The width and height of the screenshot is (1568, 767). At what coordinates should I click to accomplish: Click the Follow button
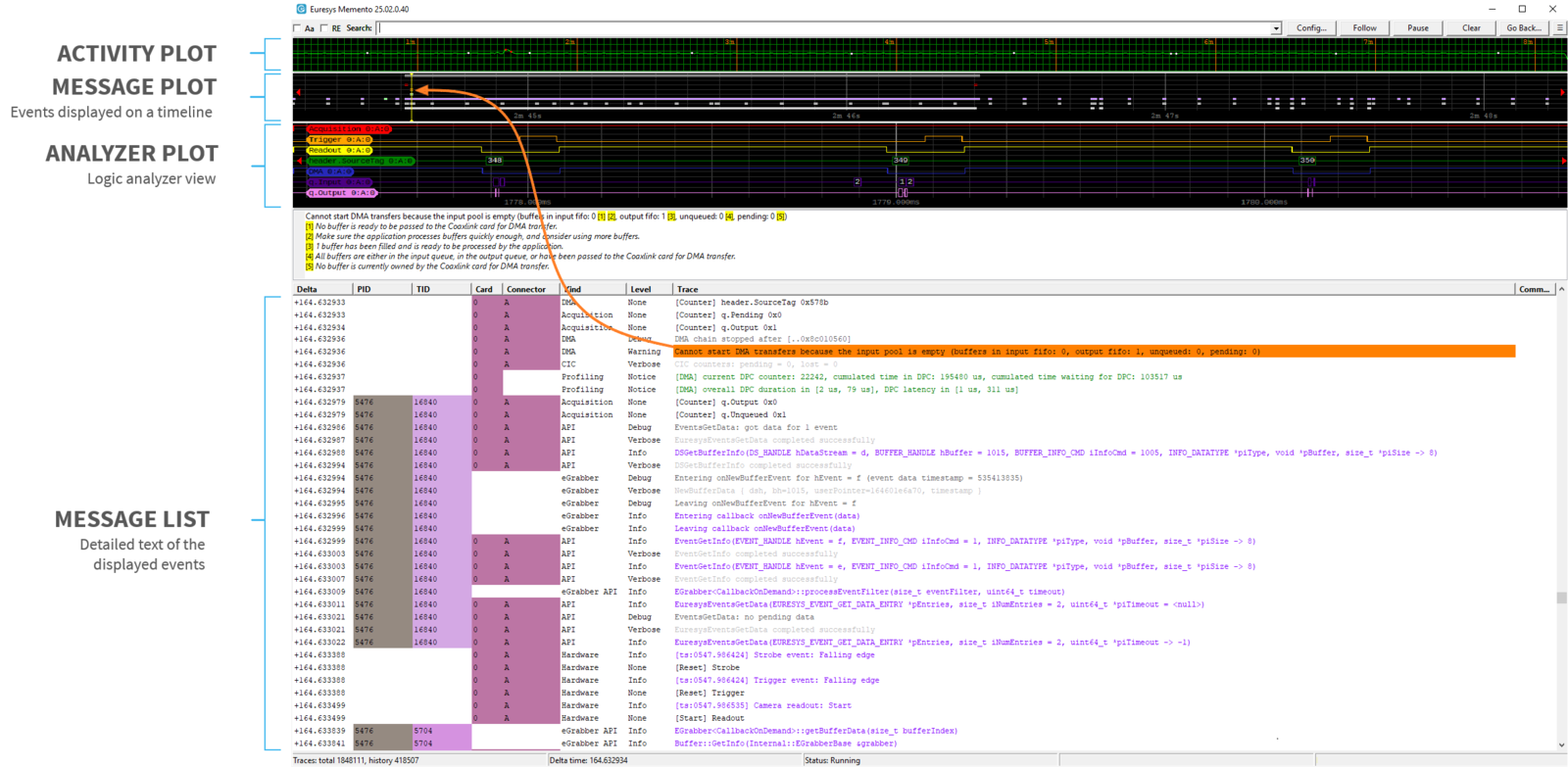point(1364,28)
